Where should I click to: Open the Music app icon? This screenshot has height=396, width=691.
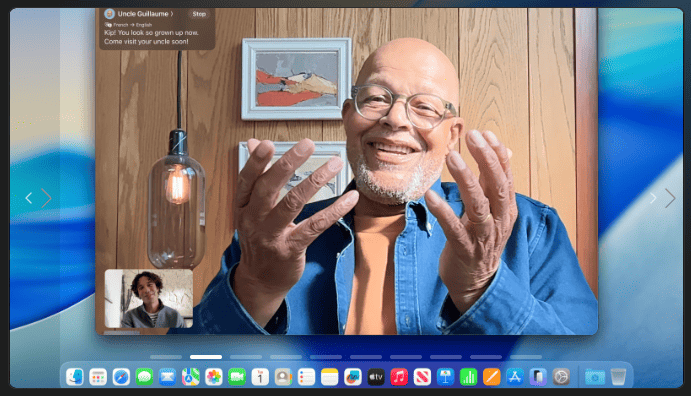399,377
